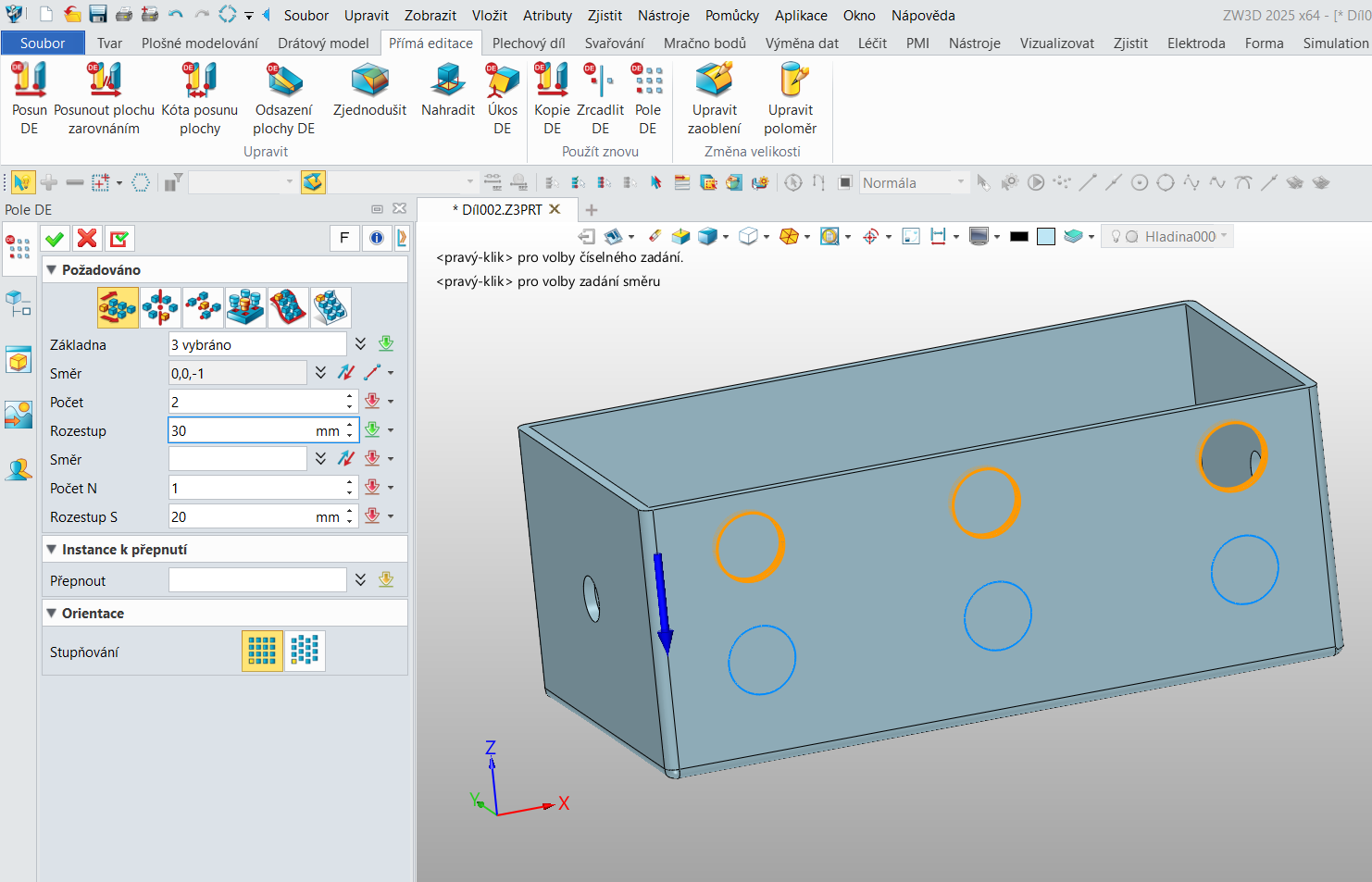Image resolution: width=1372 pixels, height=882 pixels.
Task: Confirm the pattern with green checkmark
Action: pos(56,239)
